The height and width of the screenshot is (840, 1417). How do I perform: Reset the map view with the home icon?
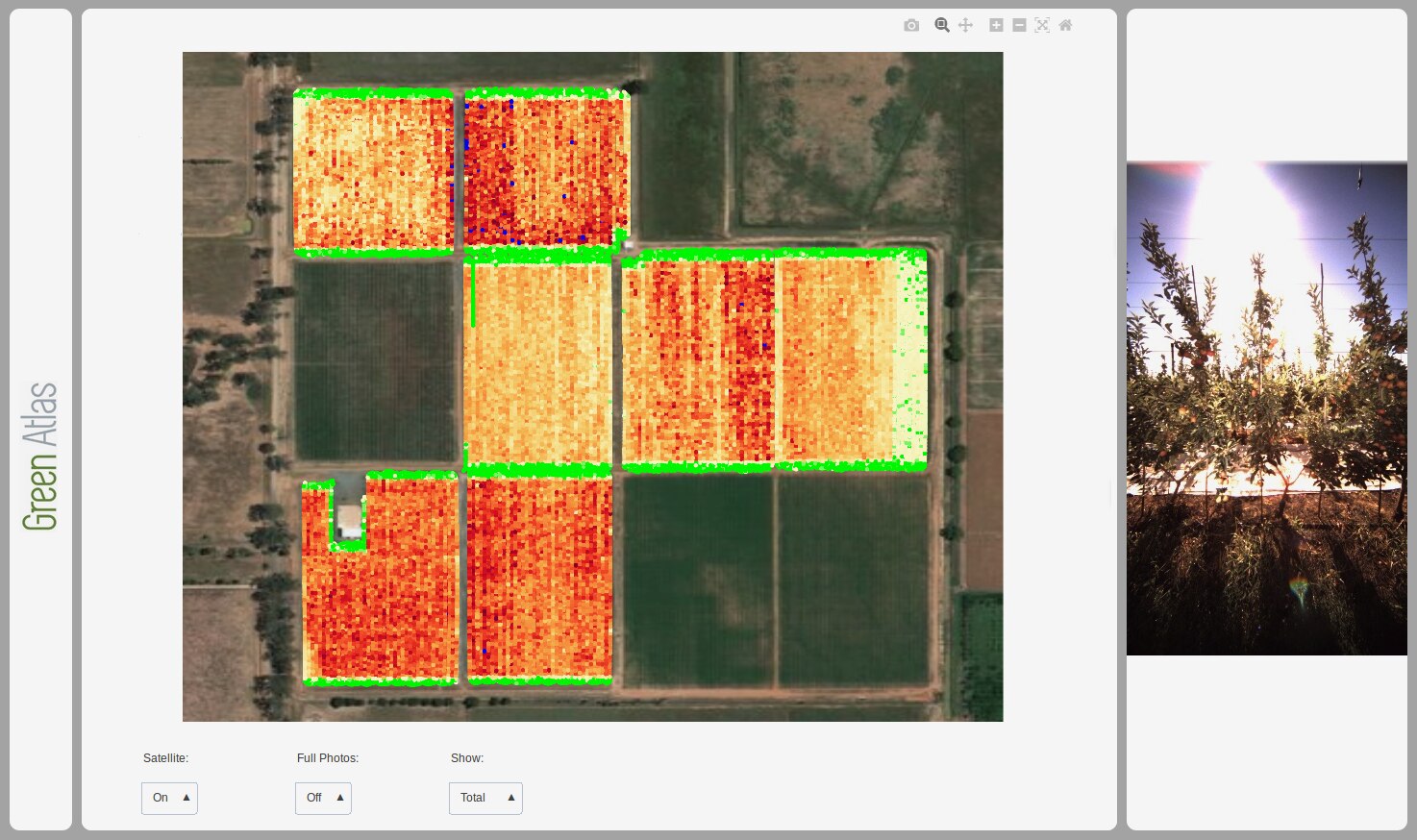click(x=1065, y=25)
